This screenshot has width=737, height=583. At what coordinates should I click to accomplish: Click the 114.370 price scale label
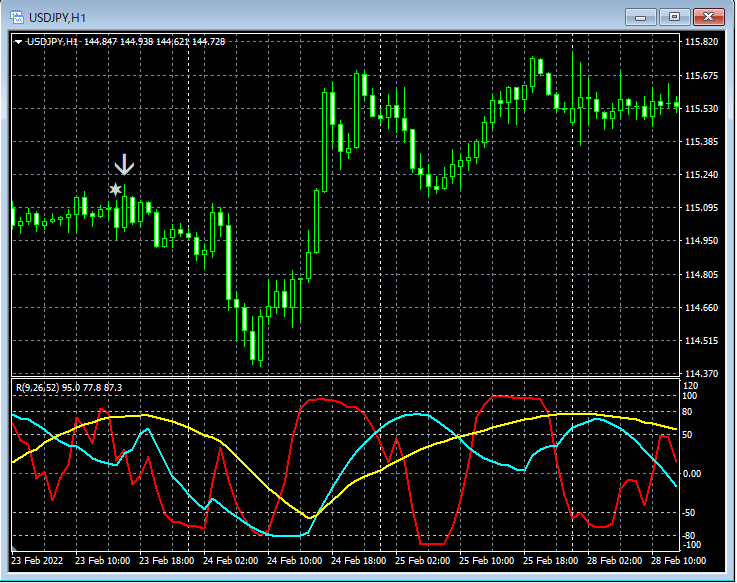pos(702,374)
